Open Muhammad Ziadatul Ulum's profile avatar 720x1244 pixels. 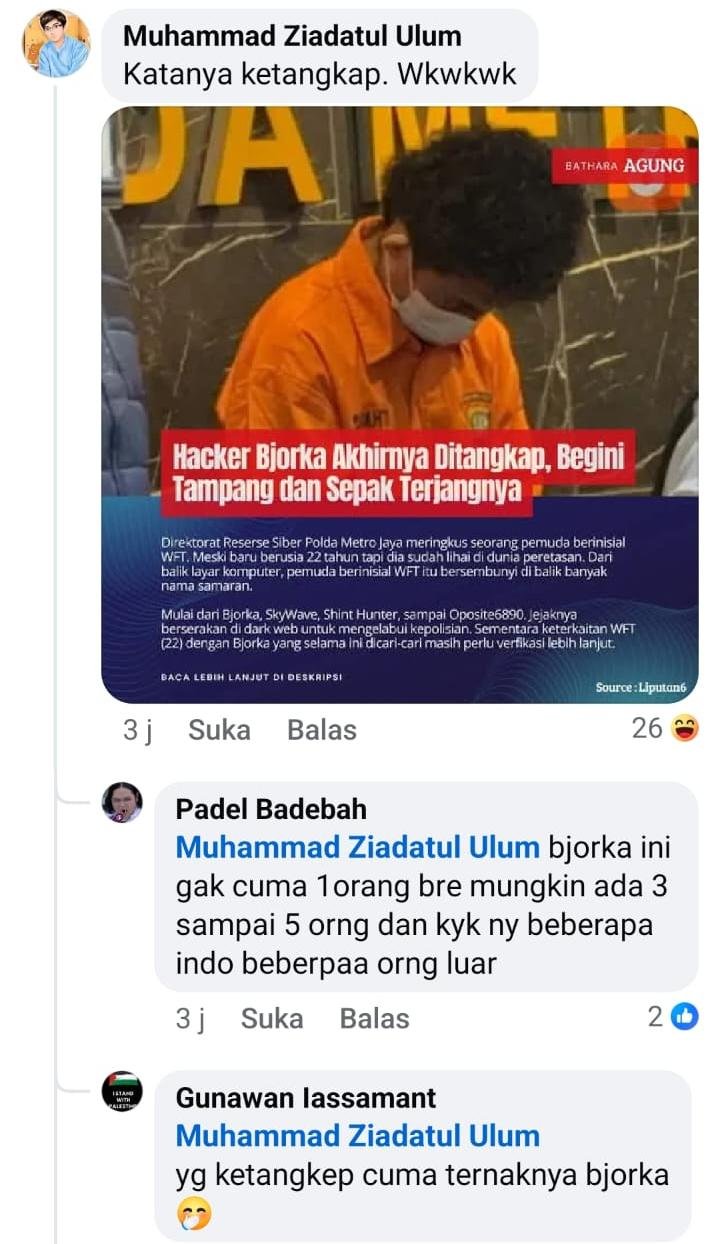coord(56,43)
